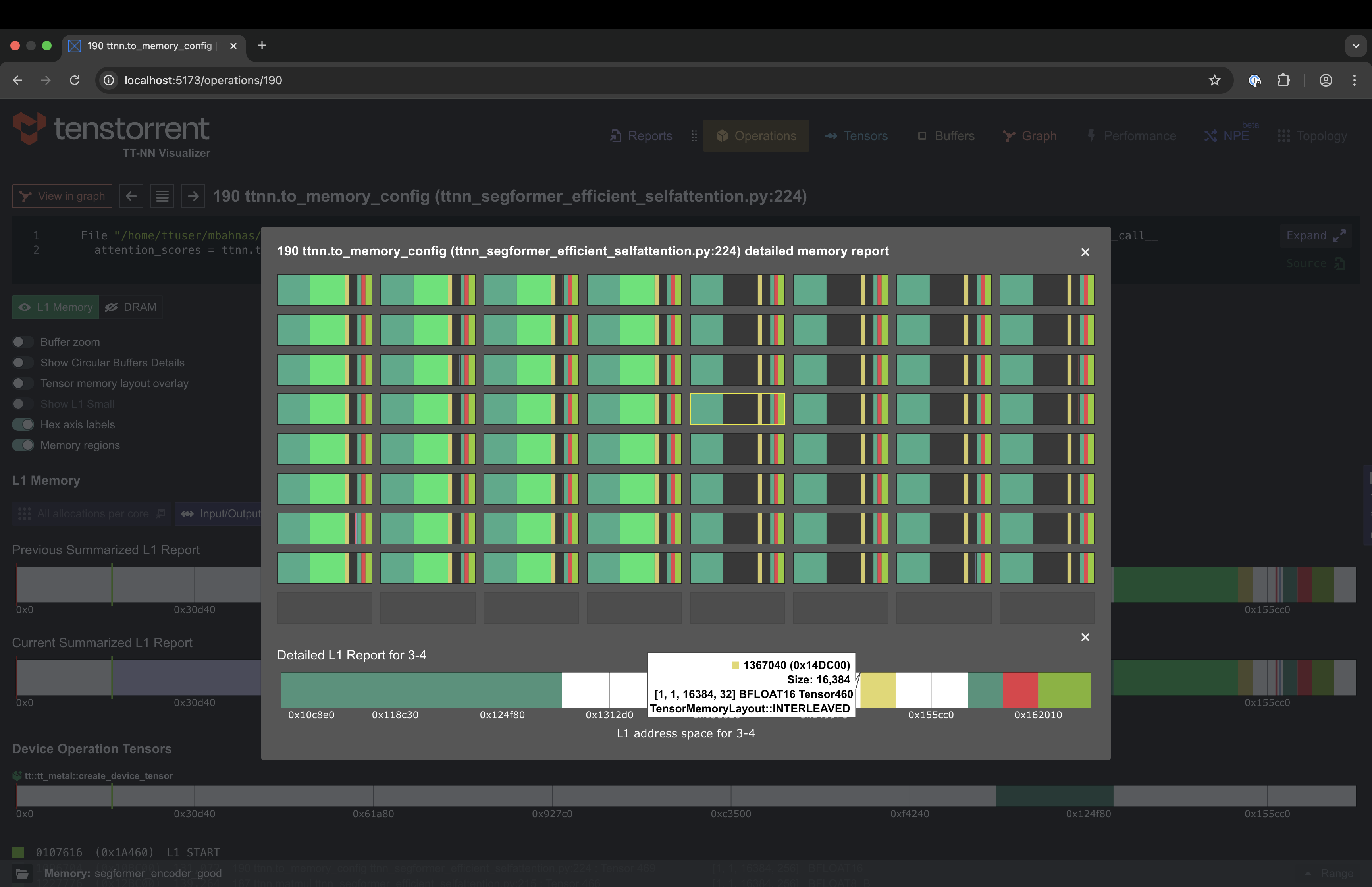Open the Buffers page from the navigation

946,135
